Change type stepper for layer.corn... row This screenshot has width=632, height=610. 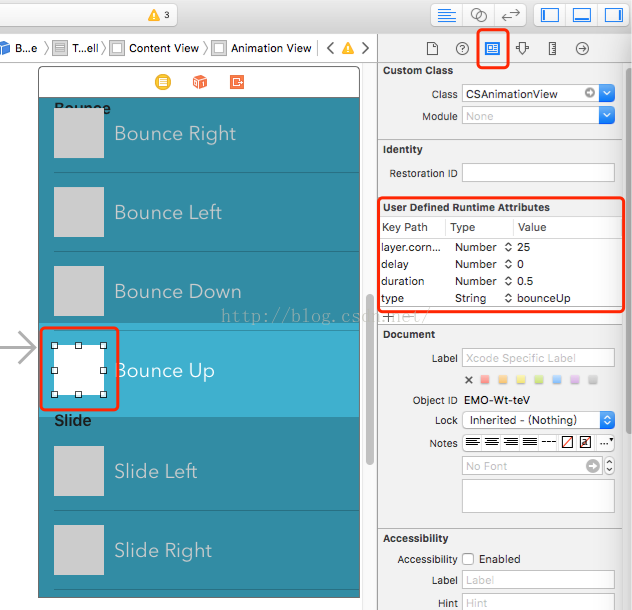[508, 247]
